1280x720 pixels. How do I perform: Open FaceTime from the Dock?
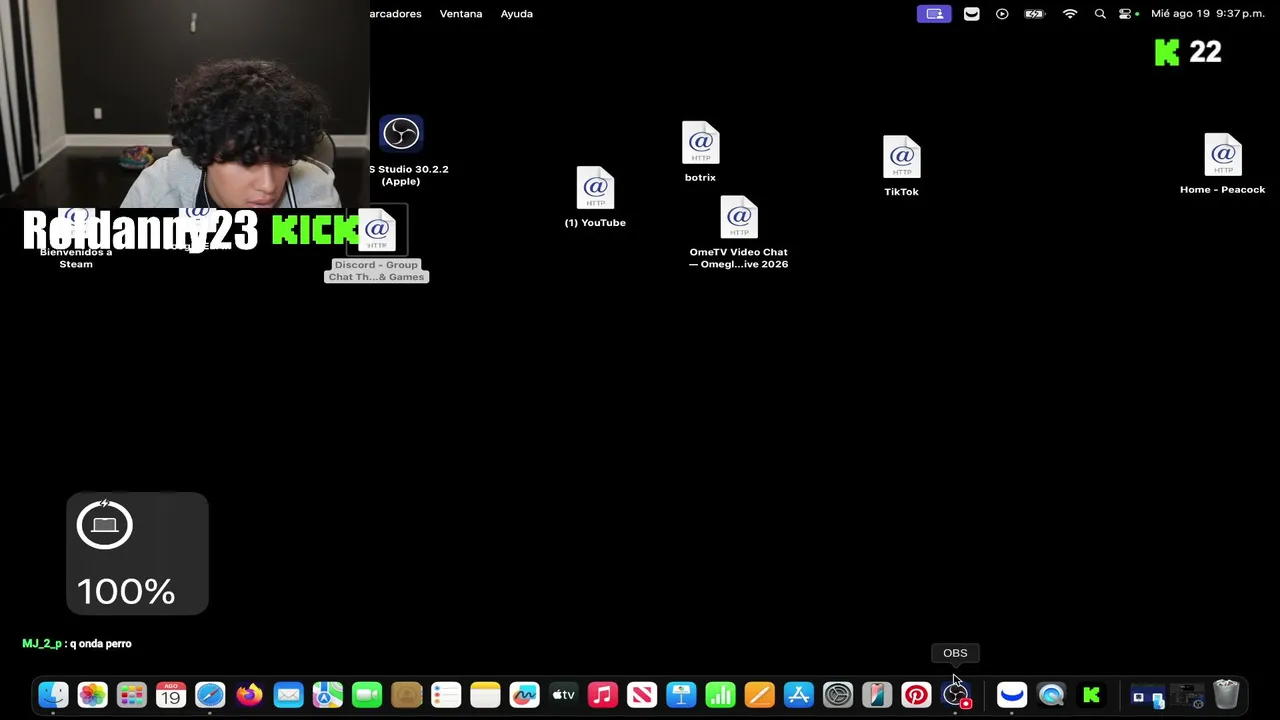pos(367,694)
